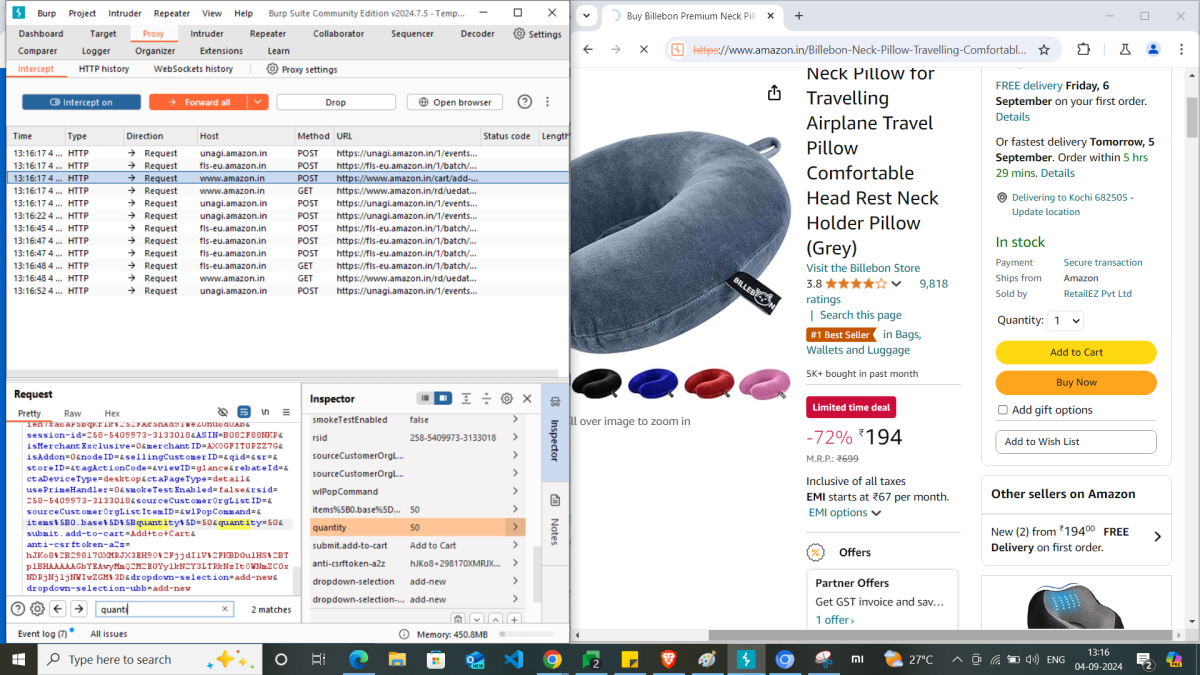Image resolution: width=1200 pixels, height=675 pixels.
Task: Open search help question mark icon
Action: pos(18,608)
